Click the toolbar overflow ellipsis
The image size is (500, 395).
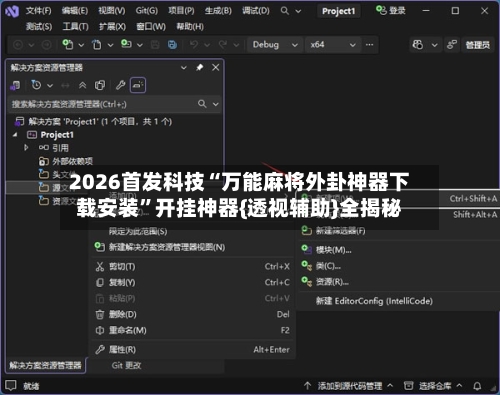pos(369,45)
